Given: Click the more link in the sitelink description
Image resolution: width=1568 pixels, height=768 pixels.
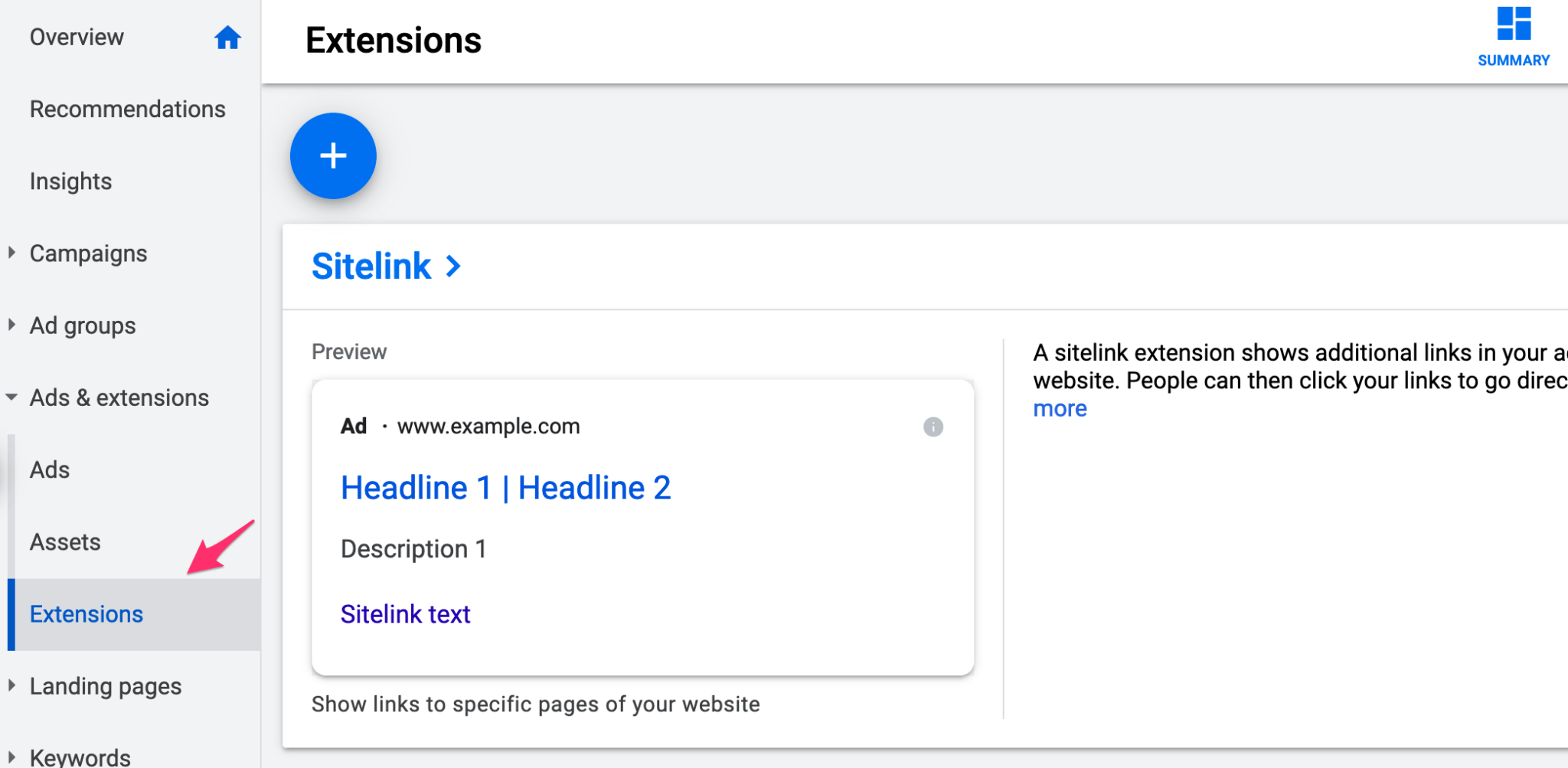Looking at the screenshot, I should click(x=1059, y=408).
